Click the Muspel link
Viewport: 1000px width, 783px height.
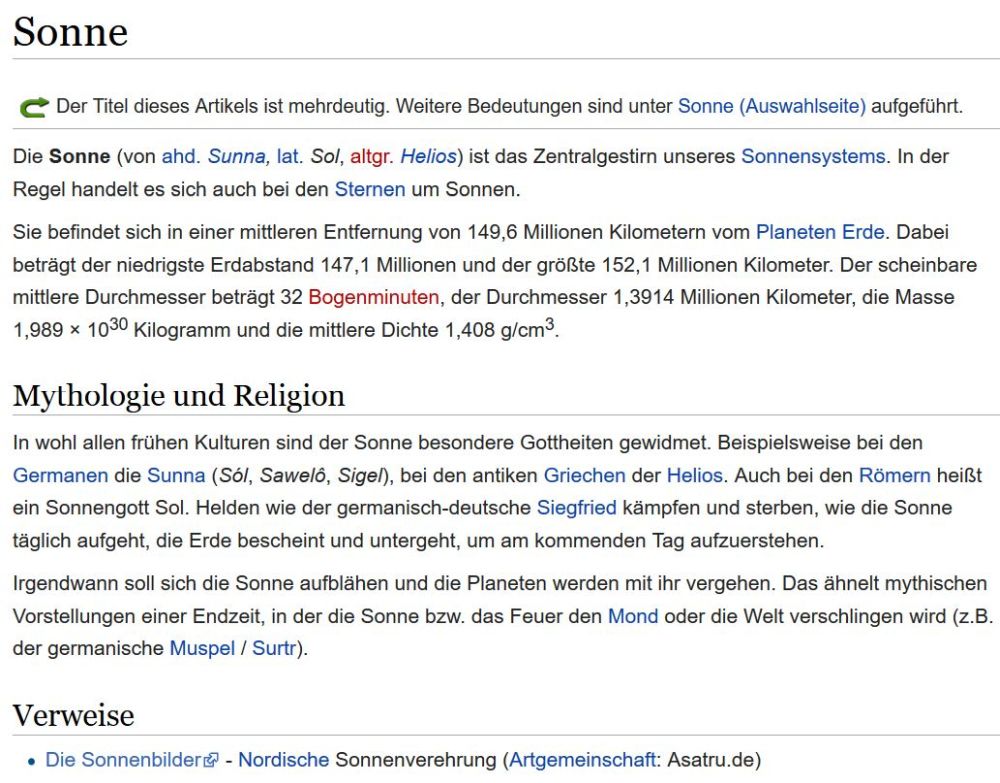[202, 648]
